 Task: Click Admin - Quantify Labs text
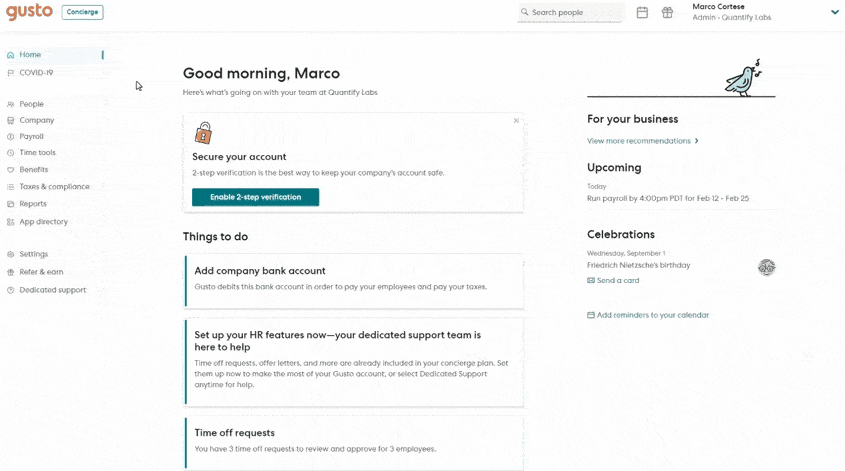click(731, 17)
